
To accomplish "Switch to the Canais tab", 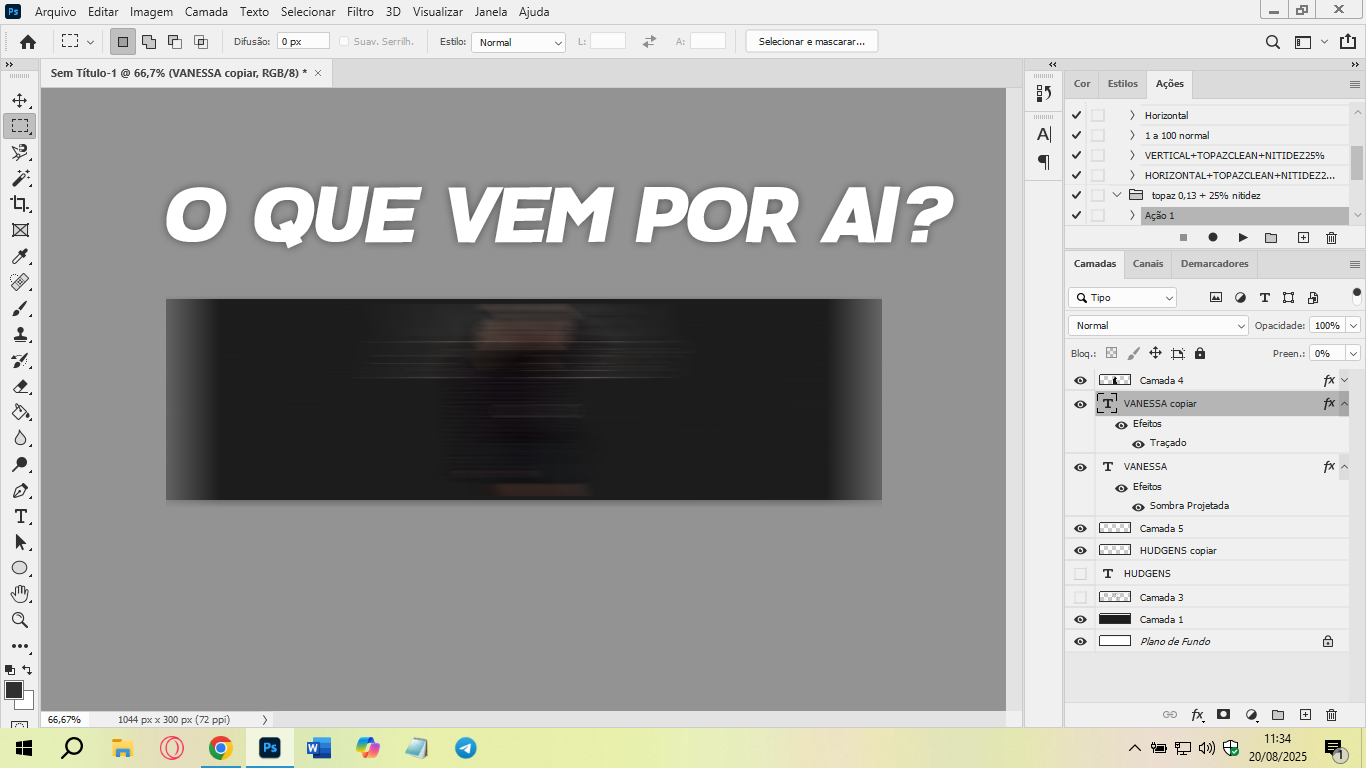I will point(1147,264).
